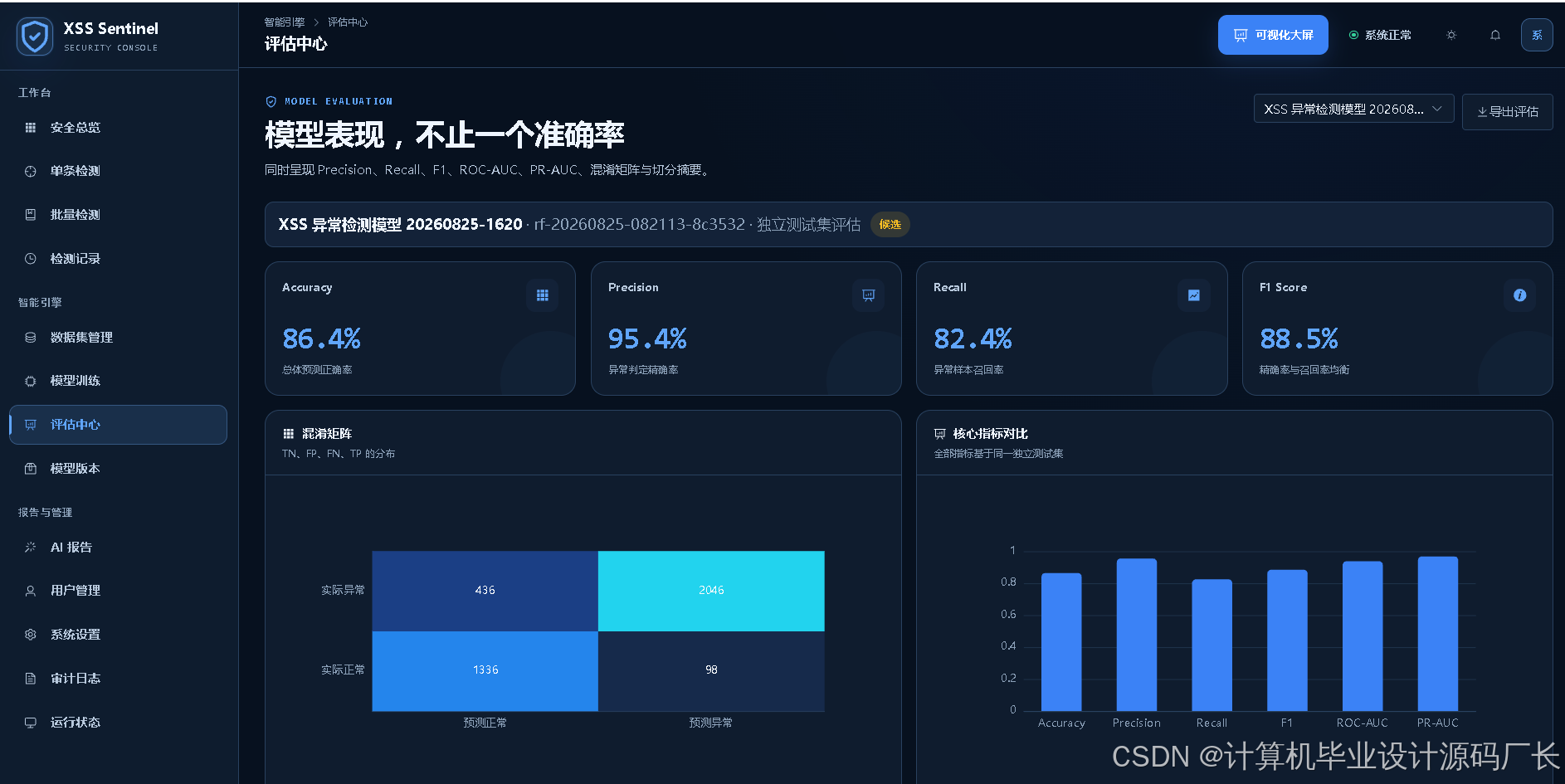Click the AI 报告 sparkle icon

coord(31,548)
